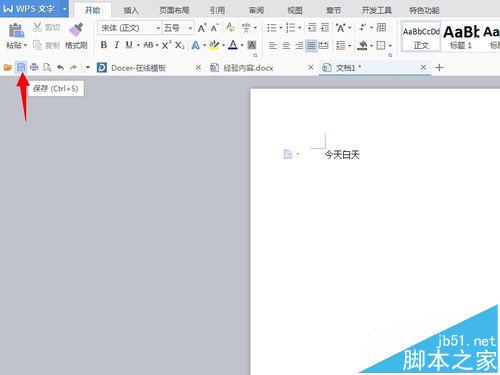The image size is (500, 375).
Task: Open the font settings dialog launcher
Action: (x=255, y=55)
